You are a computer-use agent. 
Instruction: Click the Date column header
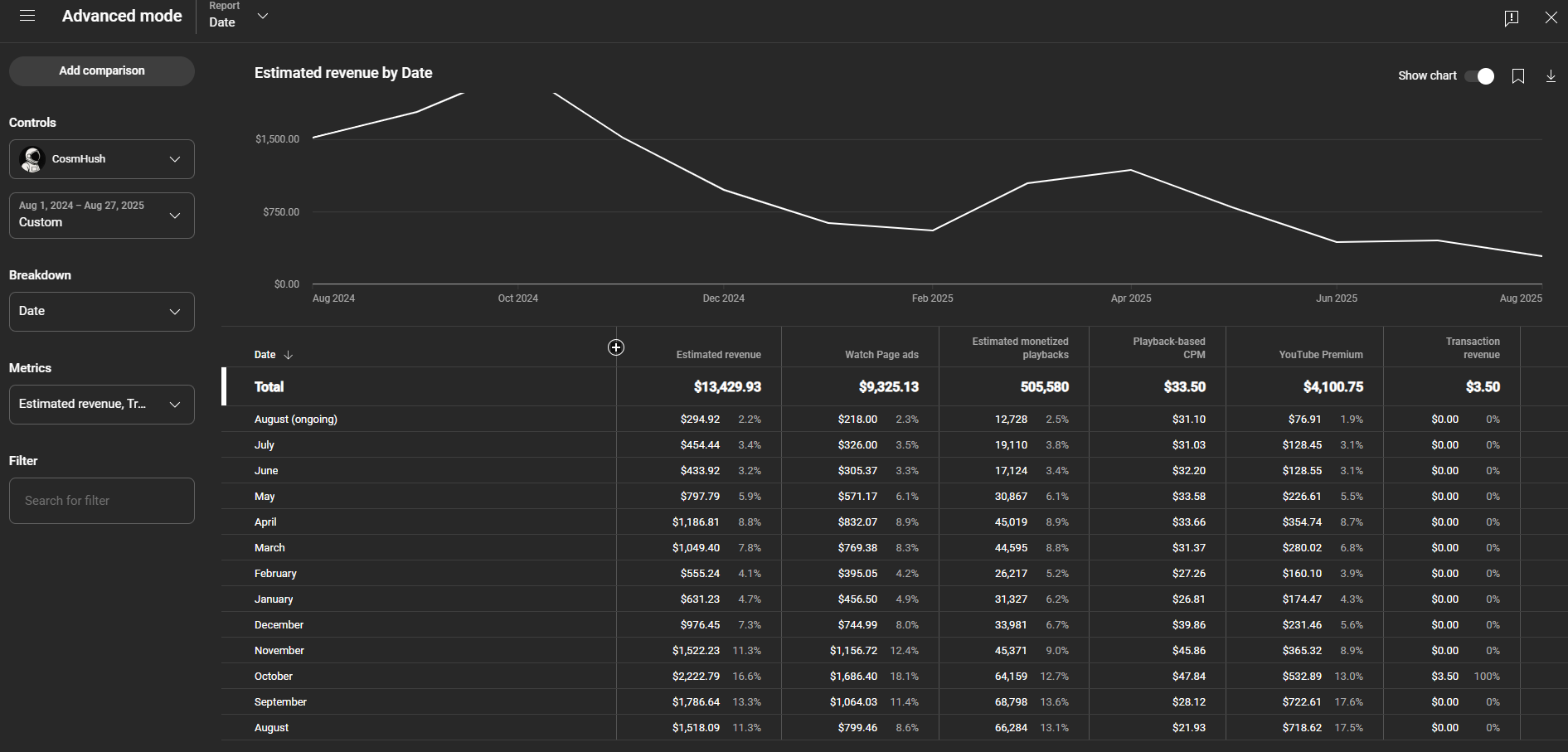pyautogui.click(x=265, y=355)
